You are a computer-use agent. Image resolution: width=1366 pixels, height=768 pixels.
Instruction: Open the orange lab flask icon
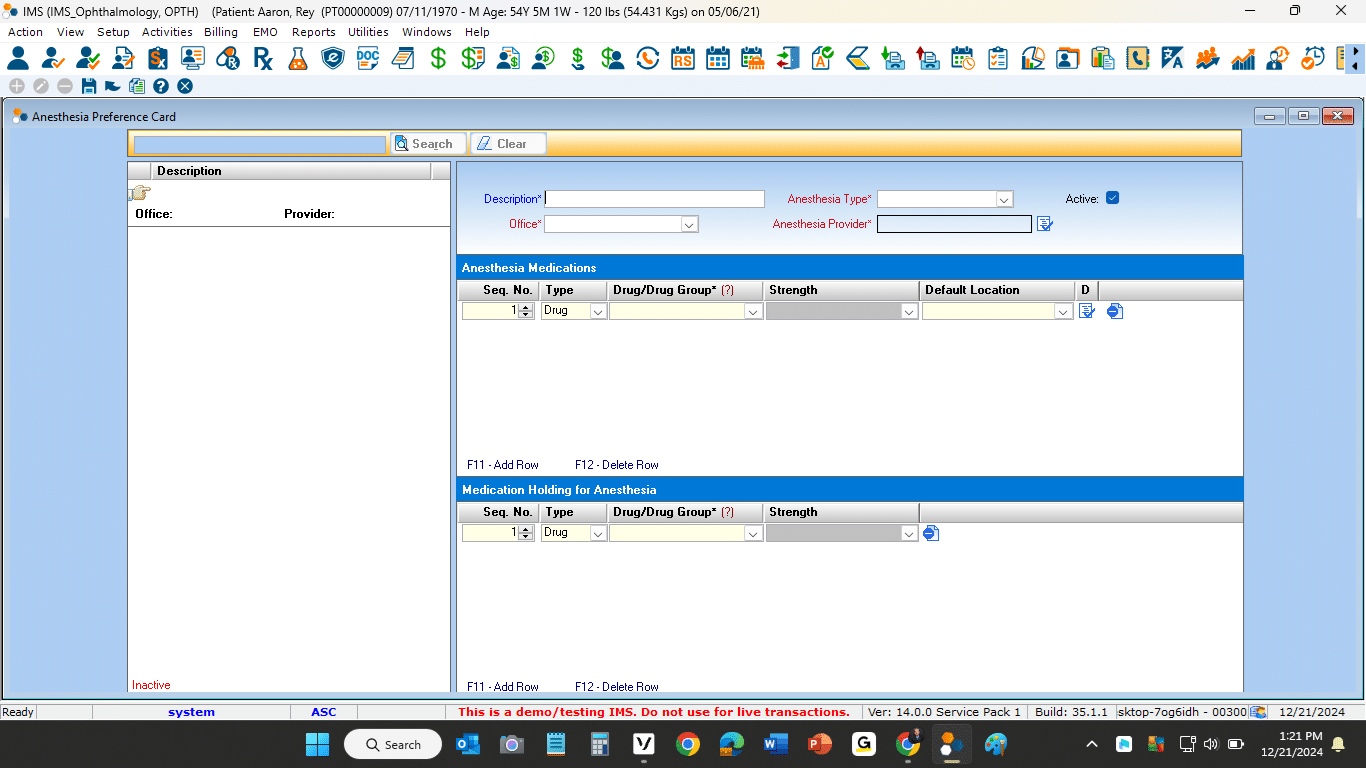[x=297, y=58]
